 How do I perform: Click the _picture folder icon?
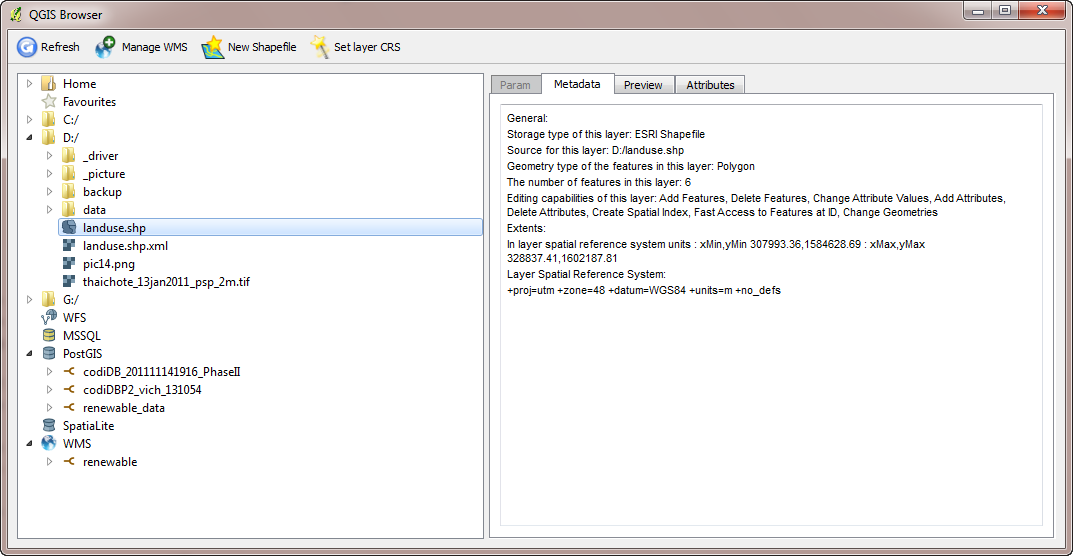pos(68,174)
